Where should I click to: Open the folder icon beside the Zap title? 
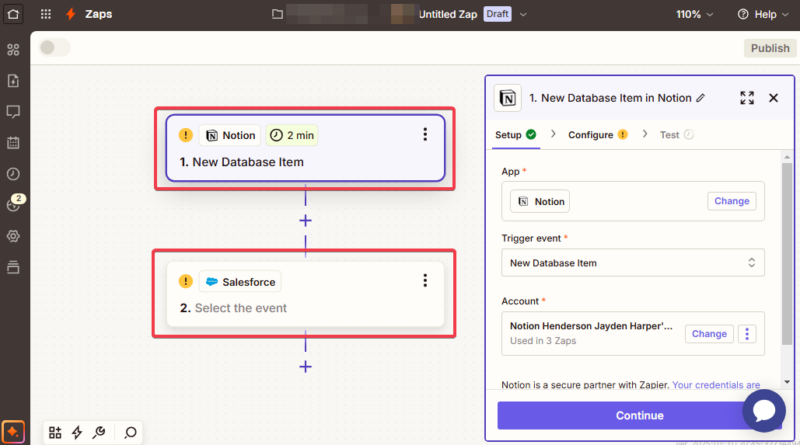coord(277,14)
